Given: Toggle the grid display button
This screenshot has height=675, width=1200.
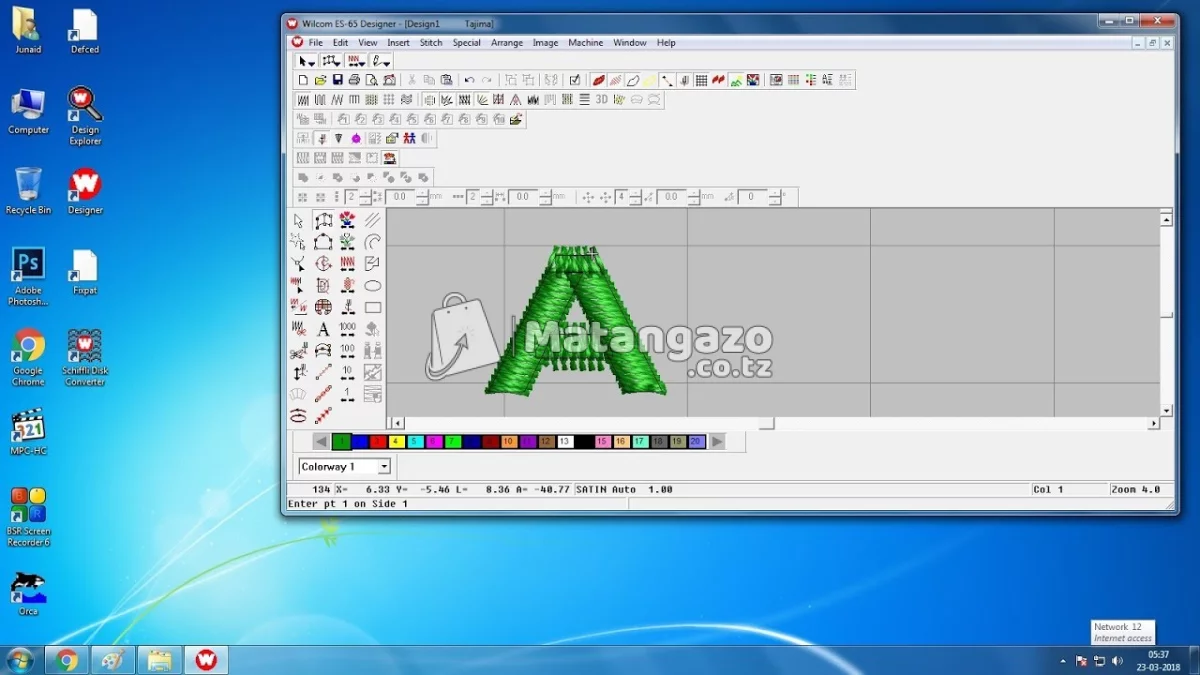Looking at the screenshot, I should 701,80.
